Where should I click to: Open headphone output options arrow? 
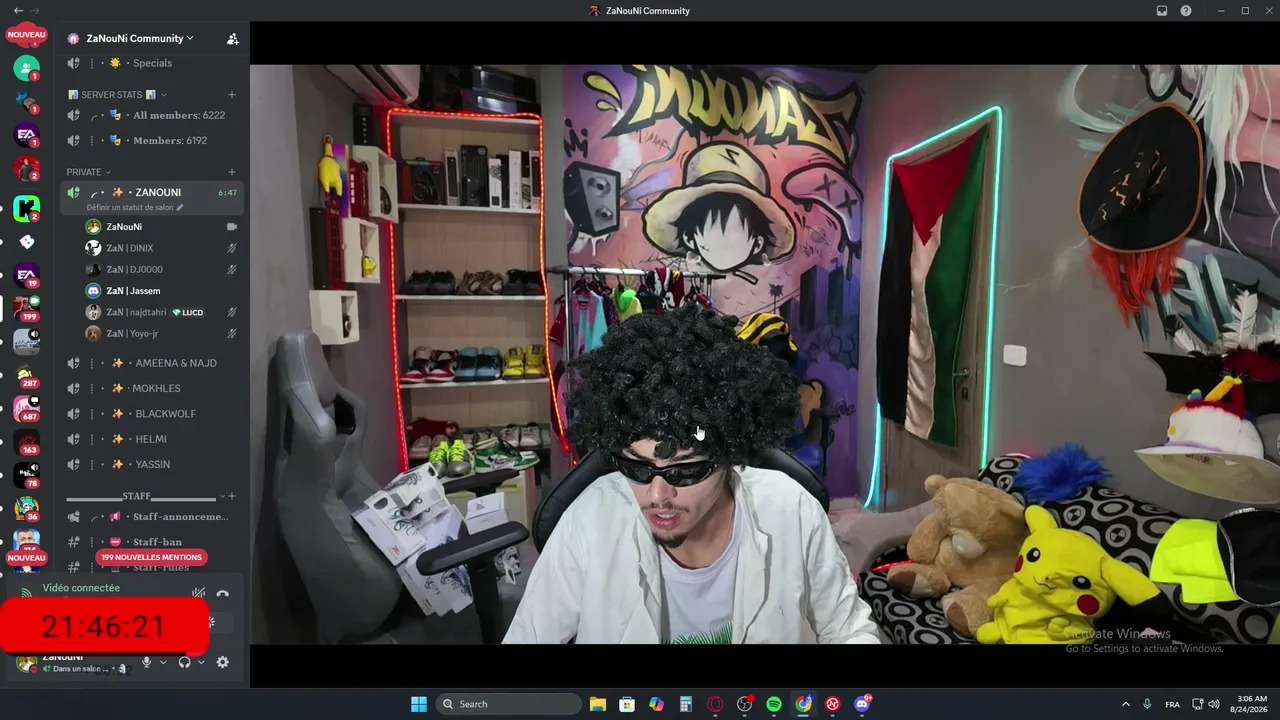(201, 662)
